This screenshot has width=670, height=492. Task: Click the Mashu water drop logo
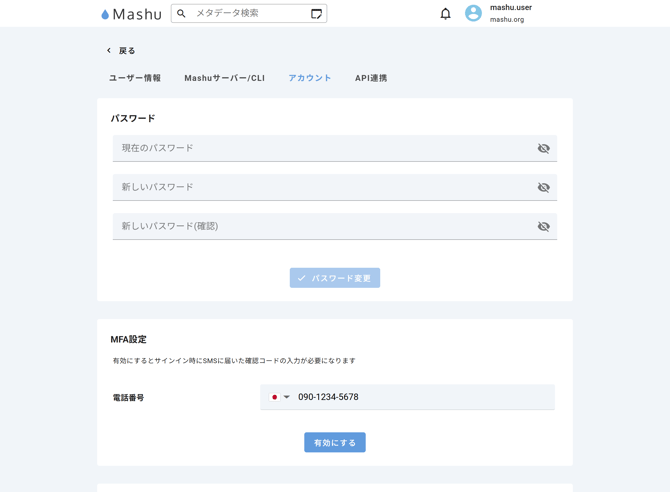coord(105,14)
